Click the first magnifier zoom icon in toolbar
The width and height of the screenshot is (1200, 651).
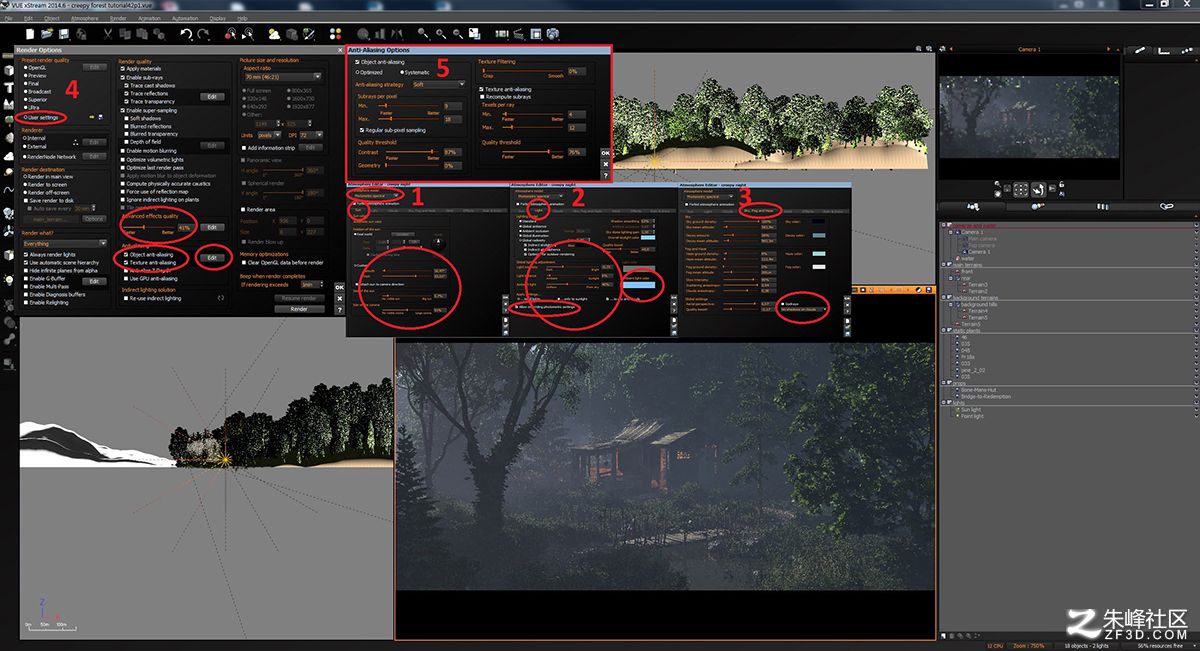pos(424,34)
